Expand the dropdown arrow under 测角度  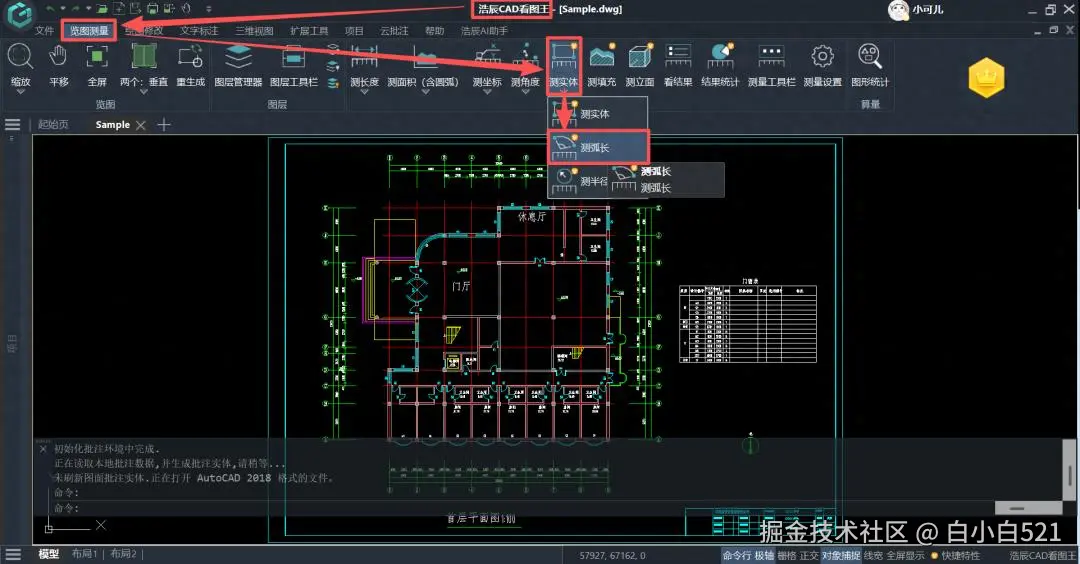click(x=526, y=92)
